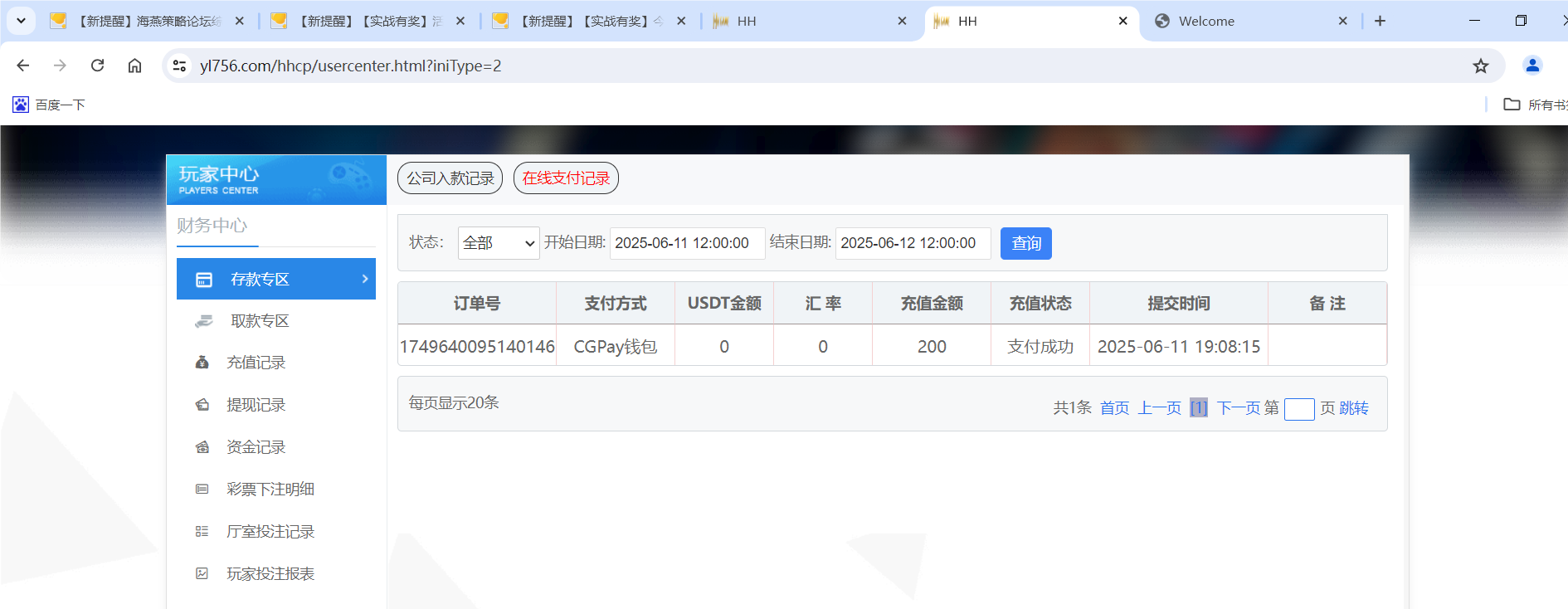The width and height of the screenshot is (1568, 609).
Task: Open 玩家投注报表 in the sidebar
Action: [x=270, y=574]
